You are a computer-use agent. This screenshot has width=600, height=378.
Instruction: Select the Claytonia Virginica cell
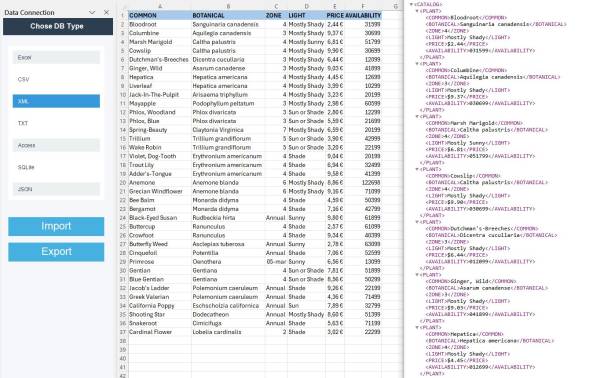pos(228,130)
